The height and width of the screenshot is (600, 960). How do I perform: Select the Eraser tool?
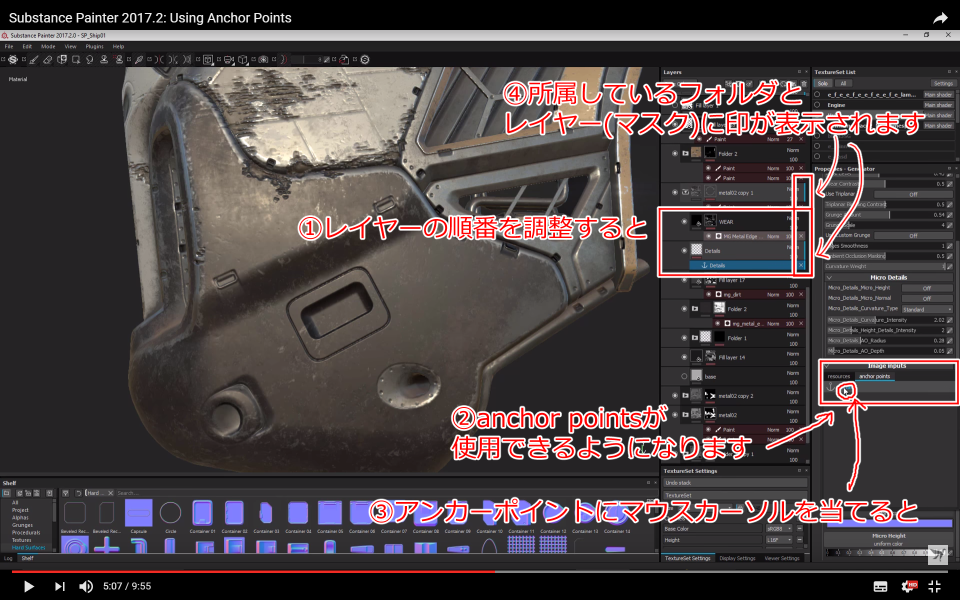(48, 59)
